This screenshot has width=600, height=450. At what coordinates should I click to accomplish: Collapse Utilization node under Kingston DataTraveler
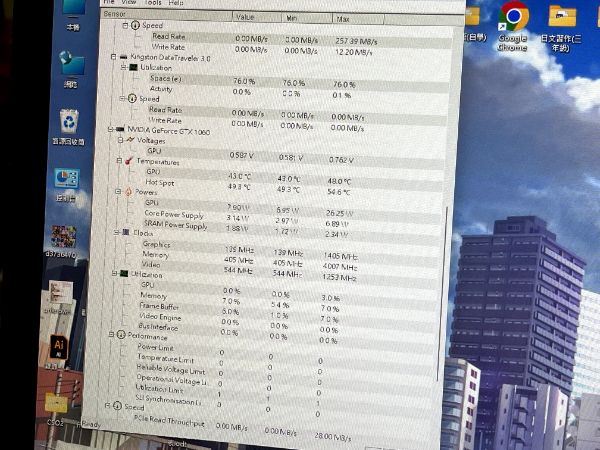click(123, 67)
